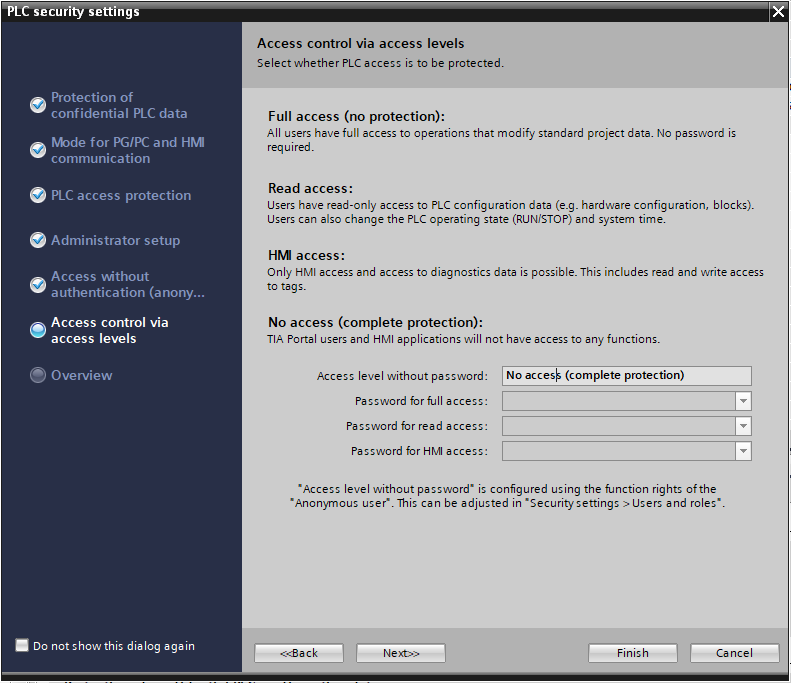The width and height of the screenshot is (791, 683).
Task: Cancel the security settings wizard
Action: [x=734, y=653]
